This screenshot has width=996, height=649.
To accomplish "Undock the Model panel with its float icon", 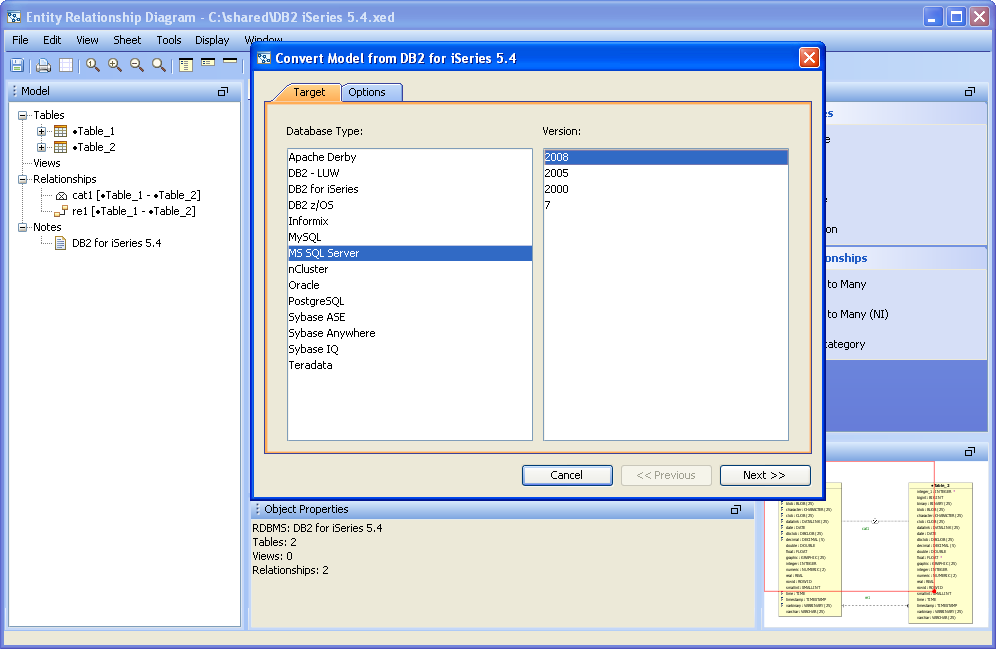I will pyautogui.click(x=222, y=91).
